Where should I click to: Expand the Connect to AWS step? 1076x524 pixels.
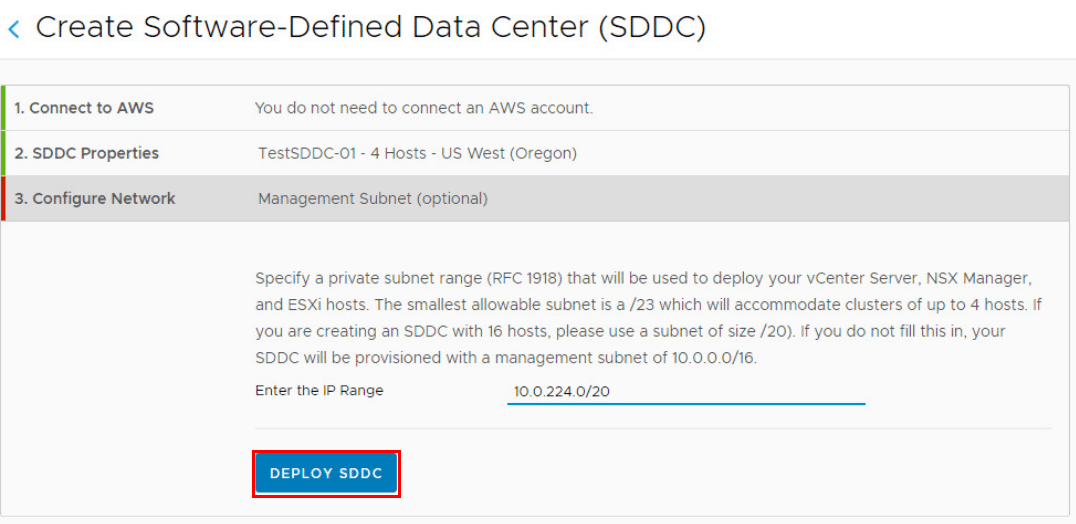tap(84, 108)
